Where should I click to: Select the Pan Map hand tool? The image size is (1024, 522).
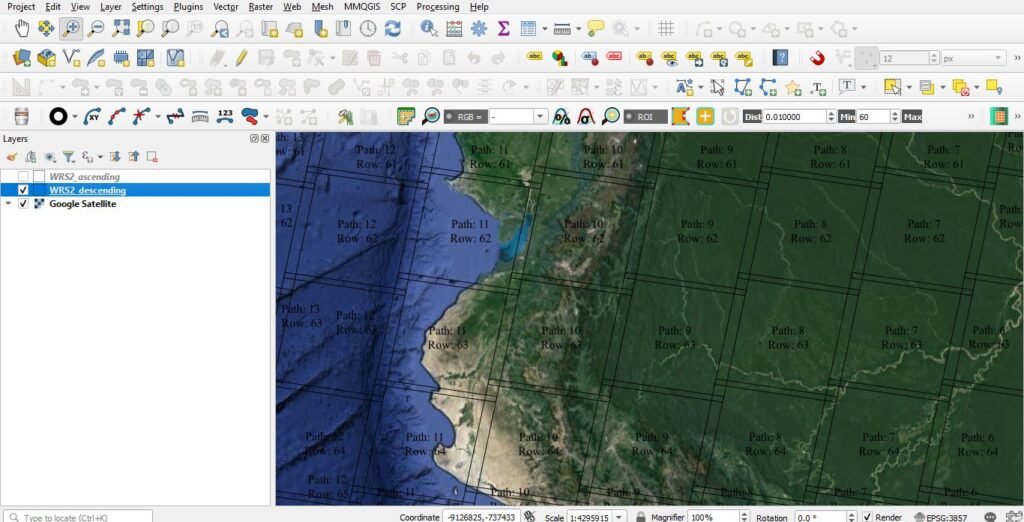coord(20,29)
